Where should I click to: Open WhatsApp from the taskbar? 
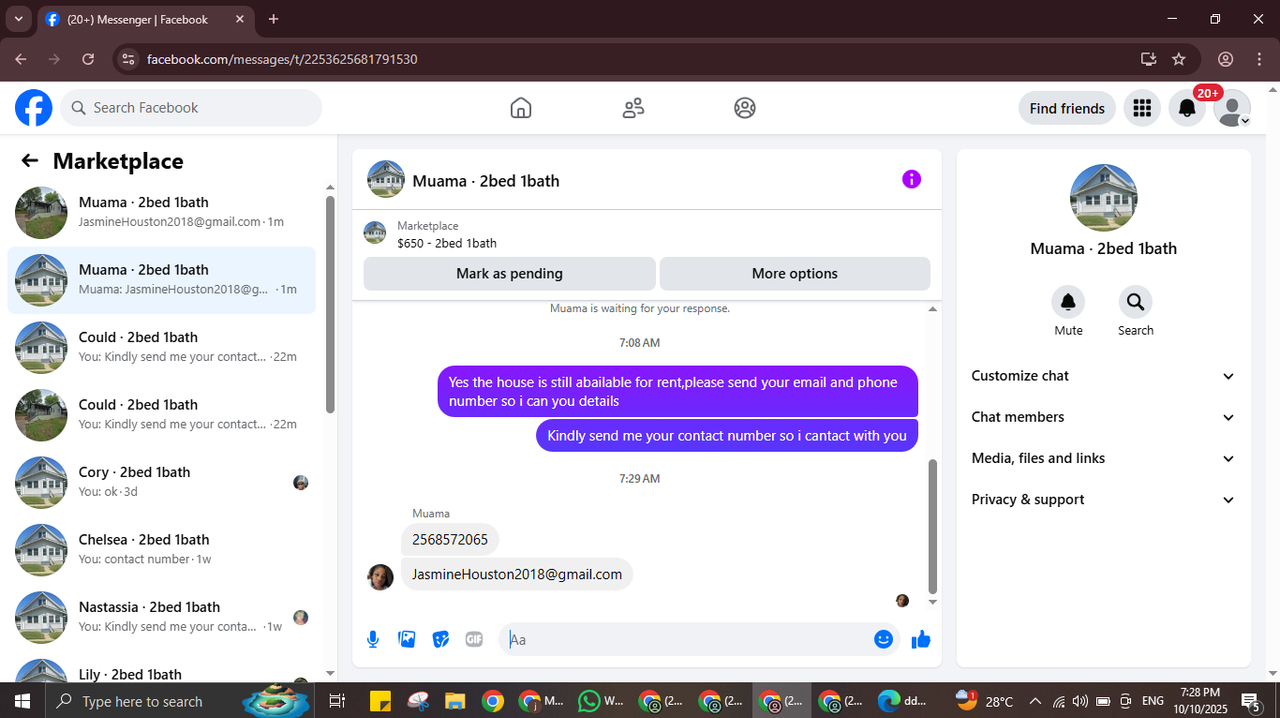tap(601, 701)
